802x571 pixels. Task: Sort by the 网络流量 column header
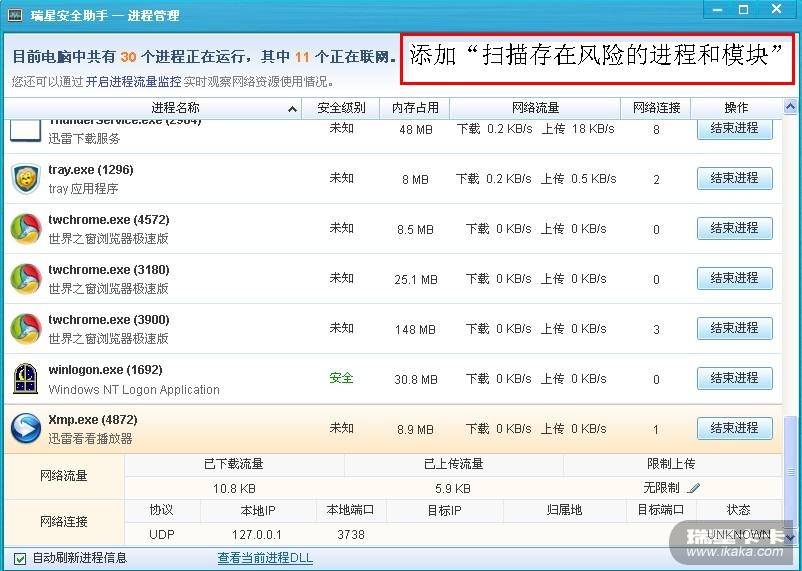pyautogui.click(x=535, y=108)
